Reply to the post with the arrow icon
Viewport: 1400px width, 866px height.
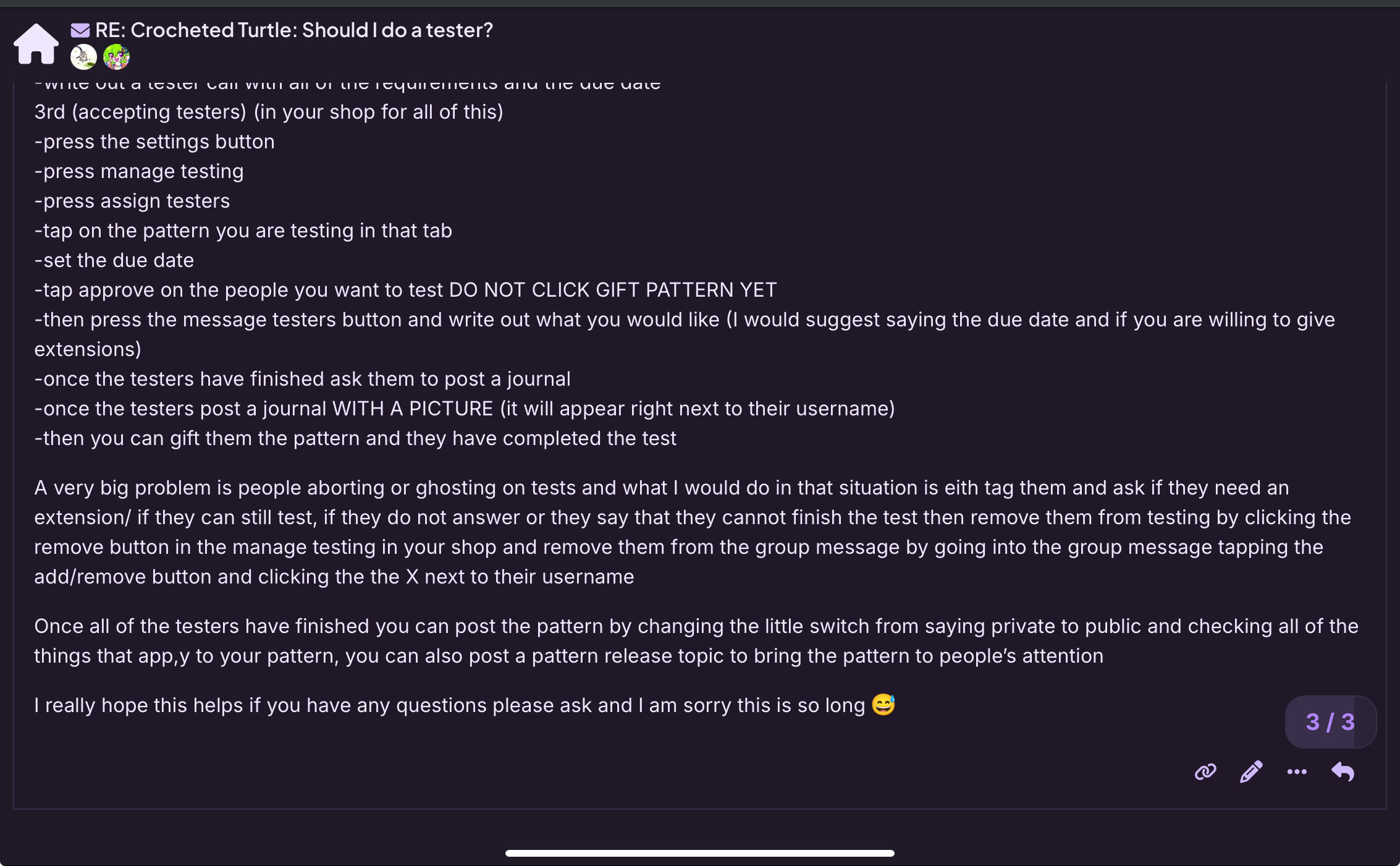(x=1343, y=771)
